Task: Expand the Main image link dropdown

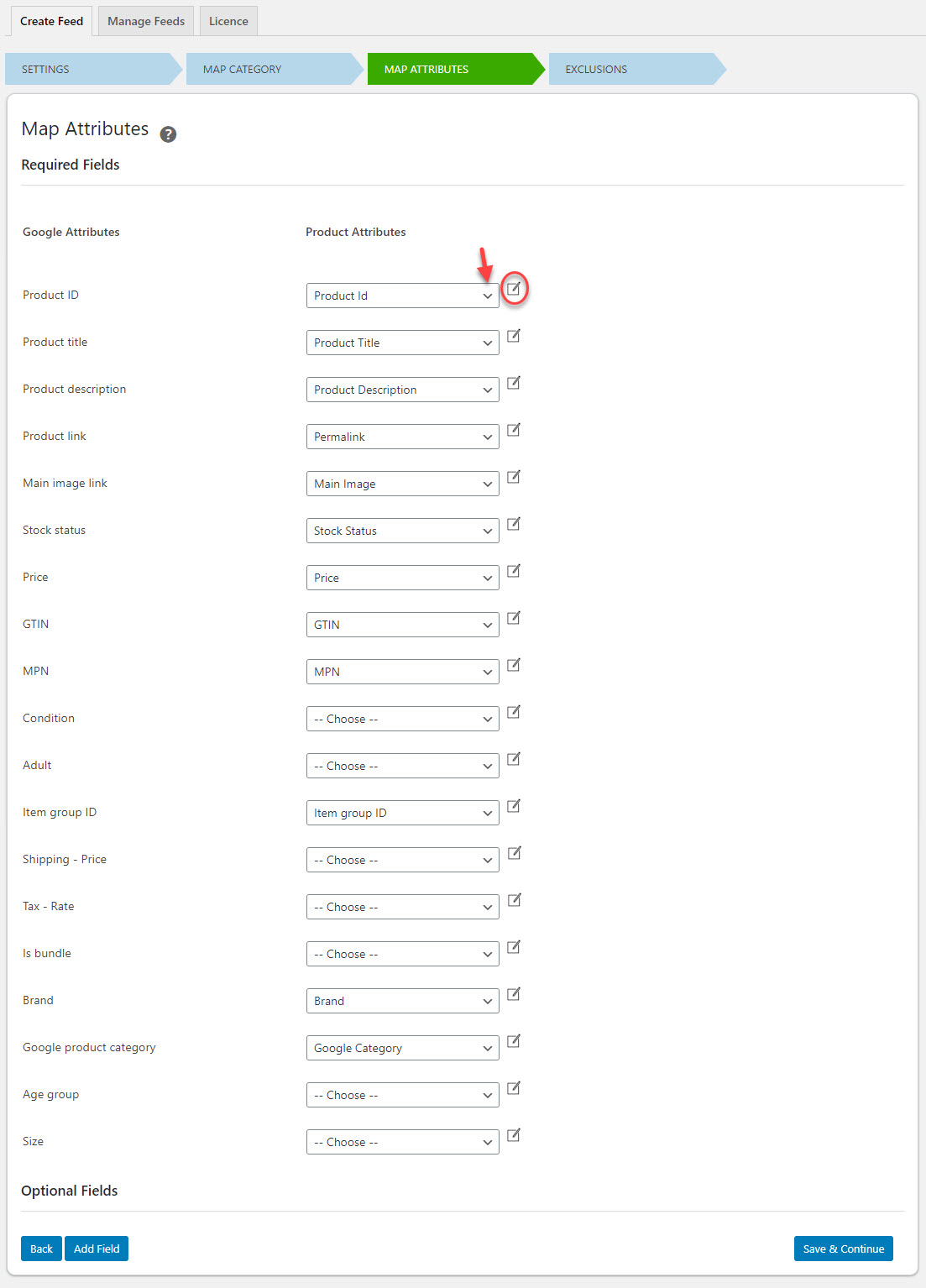Action: (x=402, y=484)
